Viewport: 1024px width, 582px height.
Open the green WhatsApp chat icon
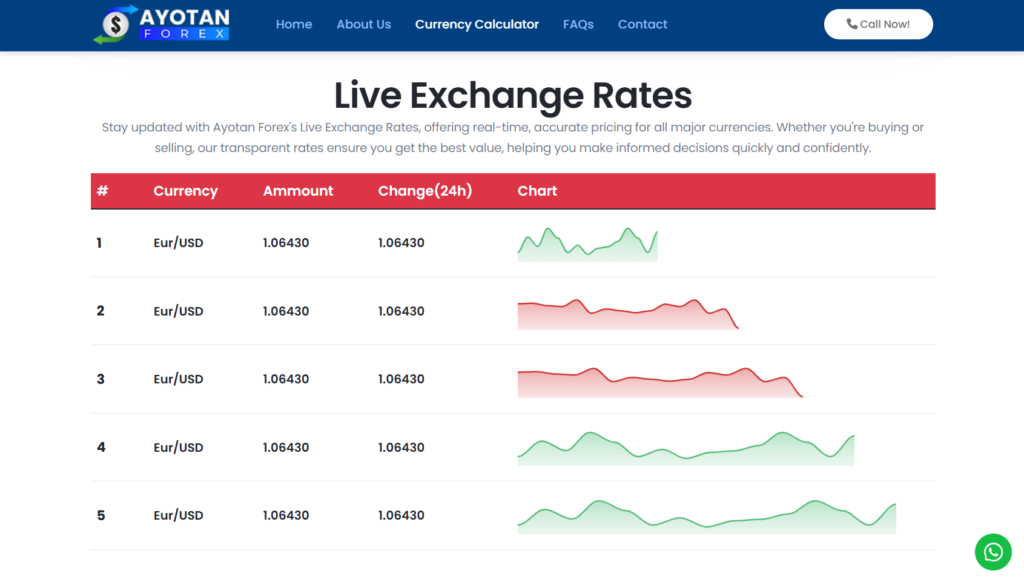pos(992,551)
